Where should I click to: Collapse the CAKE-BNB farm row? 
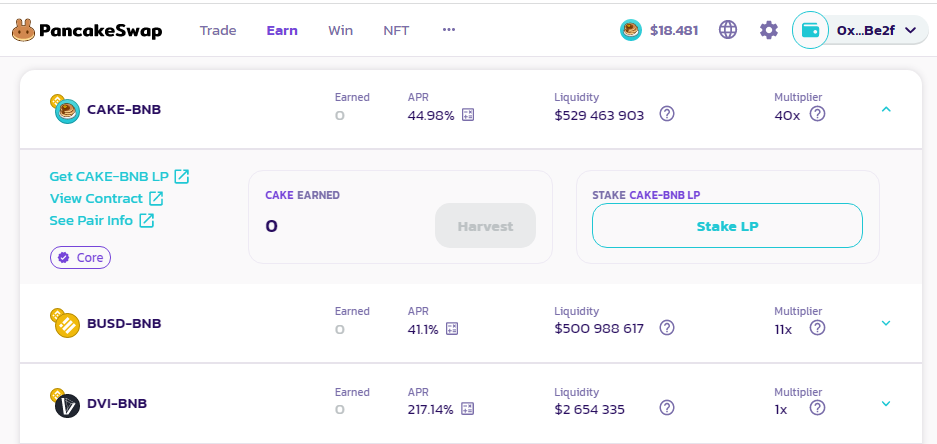[886, 109]
